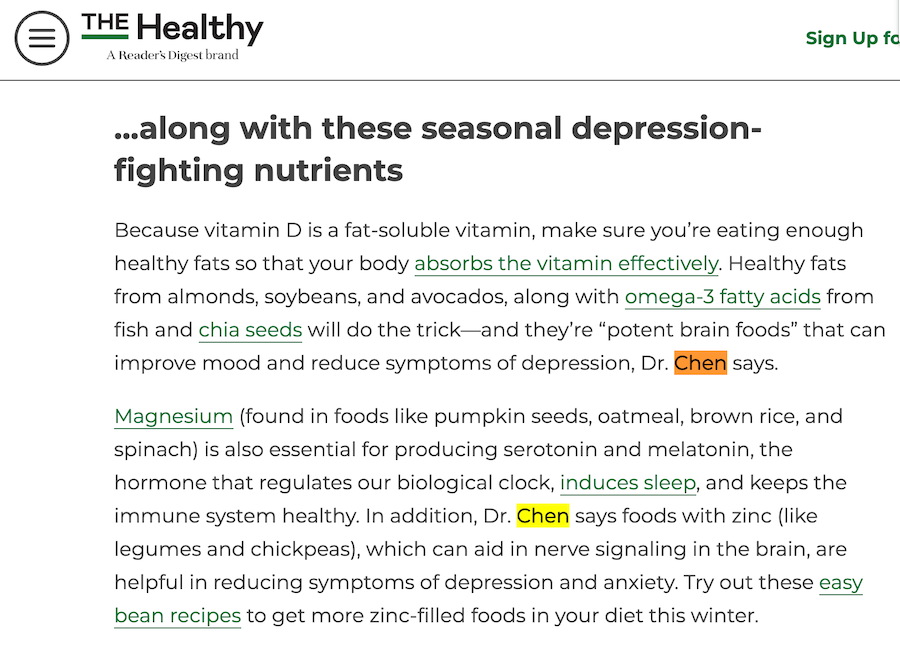The height and width of the screenshot is (649, 900).
Task: Click the Sign Up link in header
Action: pyautogui.click(x=852, y=38)
